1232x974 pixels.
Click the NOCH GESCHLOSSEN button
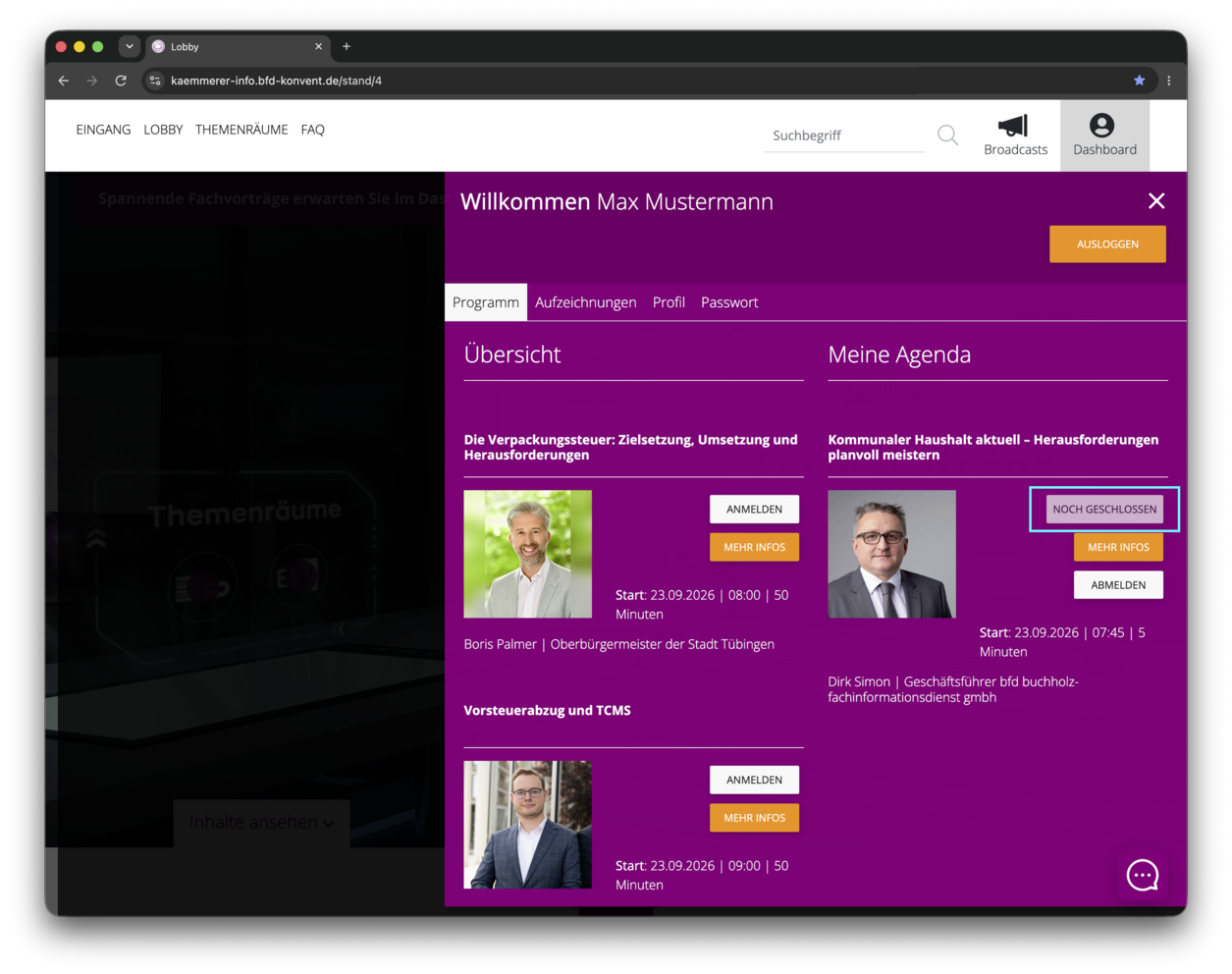pos(1104,510)
